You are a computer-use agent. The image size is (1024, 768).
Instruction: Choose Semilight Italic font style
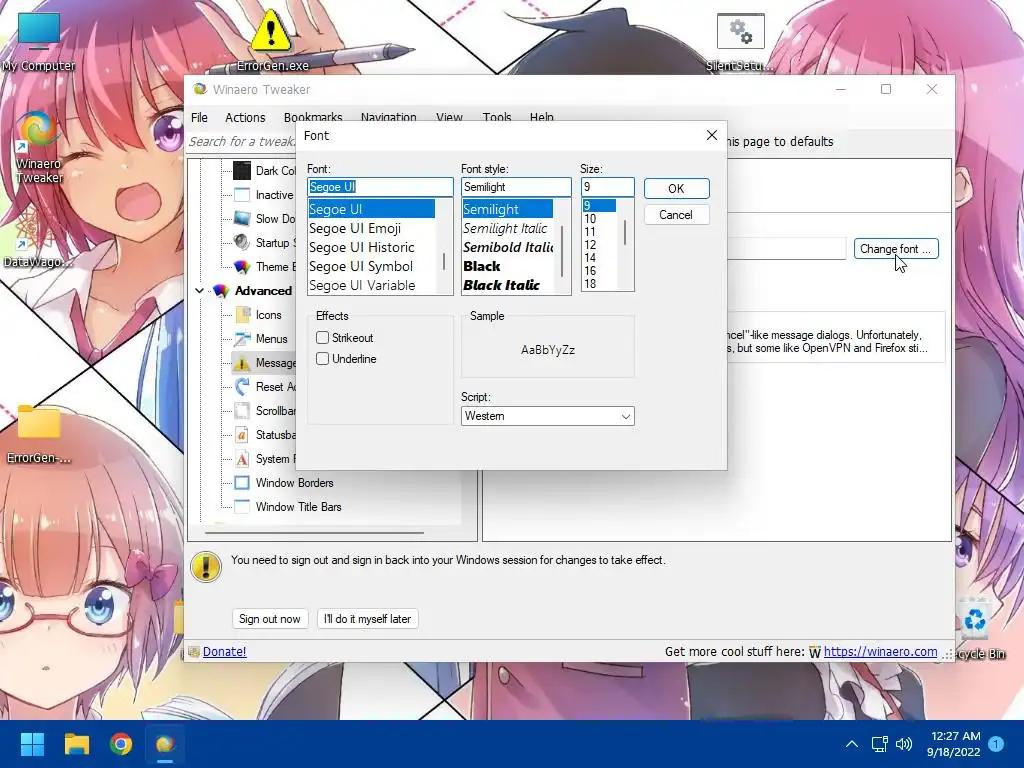(505, 228)
